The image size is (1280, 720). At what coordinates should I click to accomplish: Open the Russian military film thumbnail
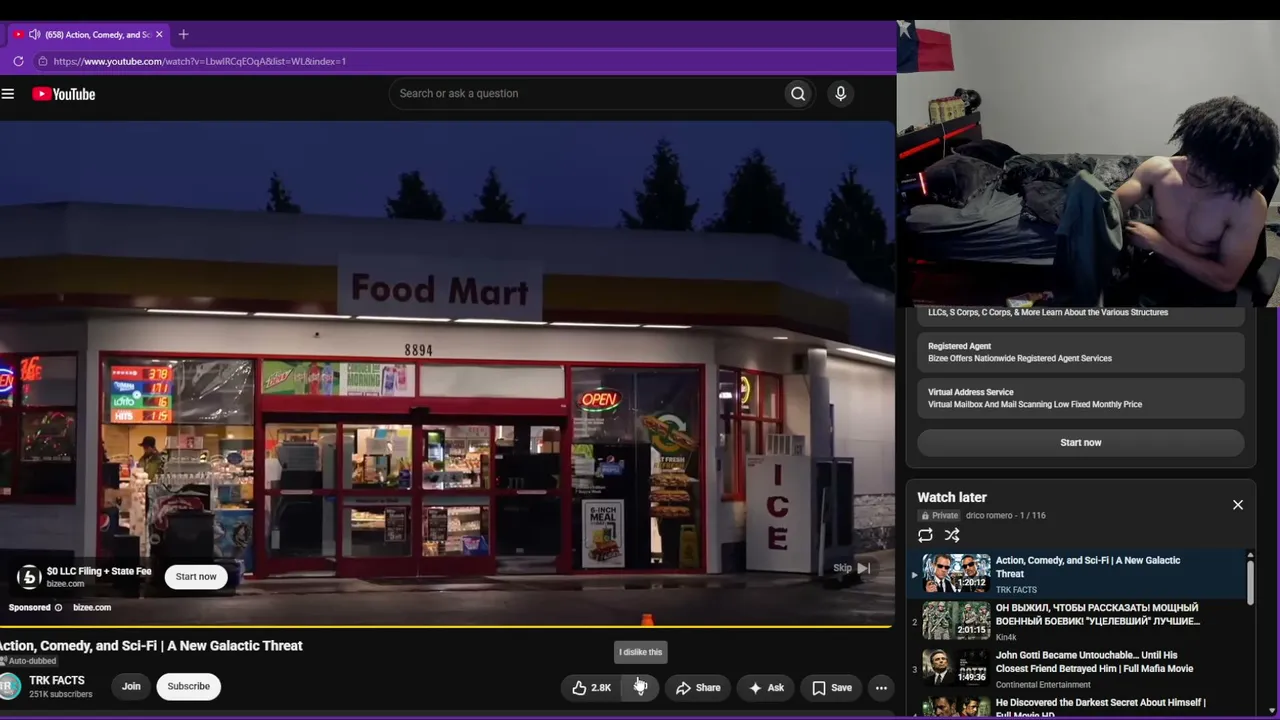(956, 621)
